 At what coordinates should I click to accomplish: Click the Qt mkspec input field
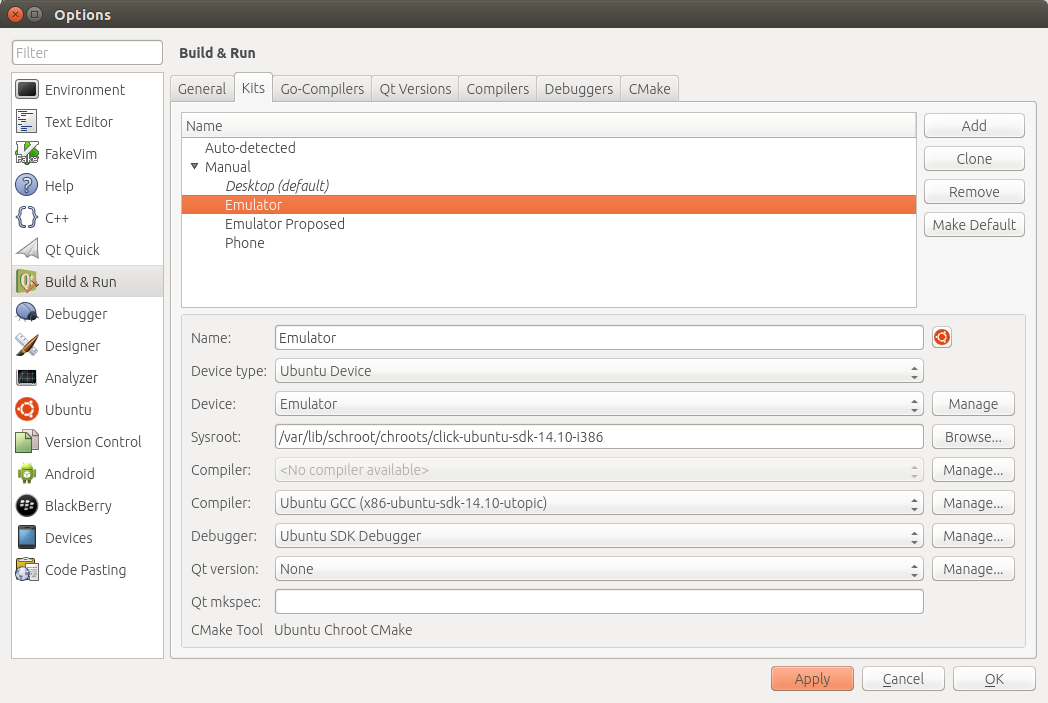point(598,602)
